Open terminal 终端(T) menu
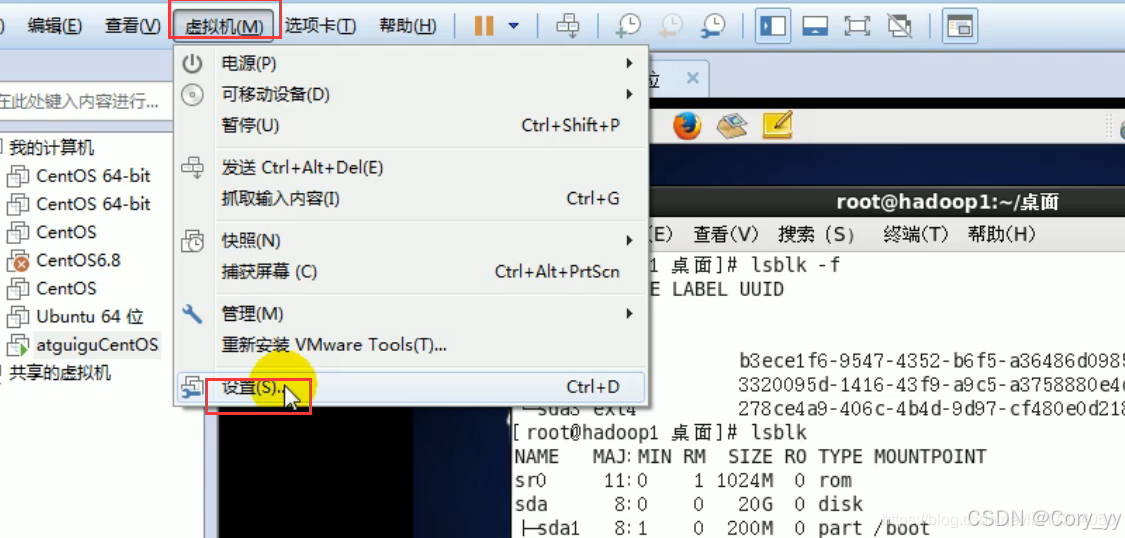Viewport: 1125px width, 538px height. click(916, 235)
